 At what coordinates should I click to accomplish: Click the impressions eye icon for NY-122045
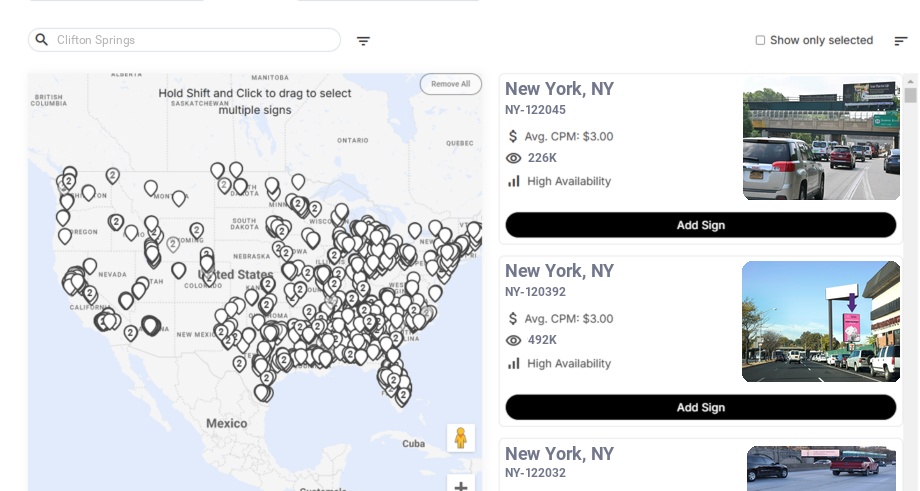[x=514, y=158]
